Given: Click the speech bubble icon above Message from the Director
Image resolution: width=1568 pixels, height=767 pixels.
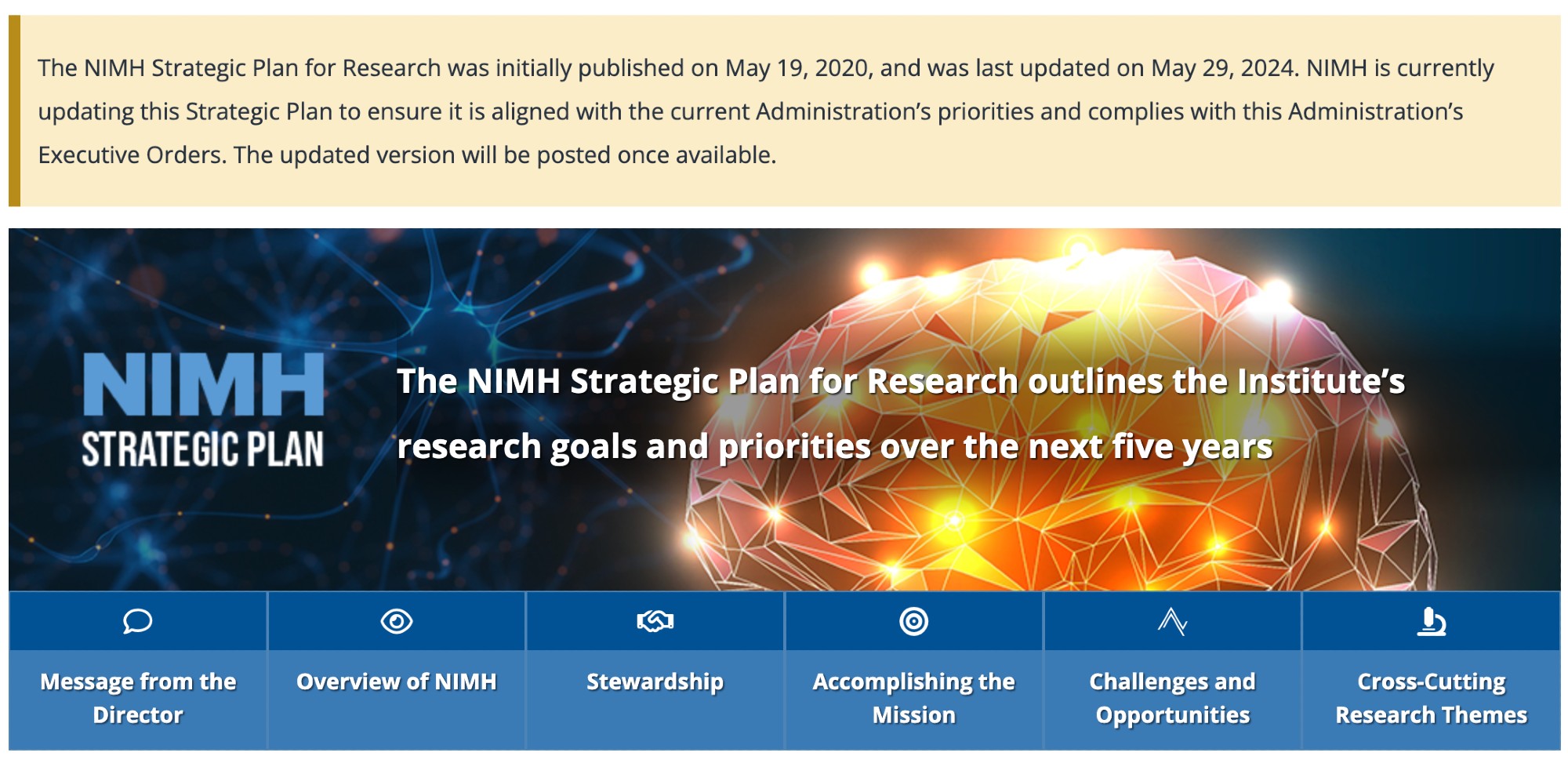Looking at the screenshot, I should [137, 621].
